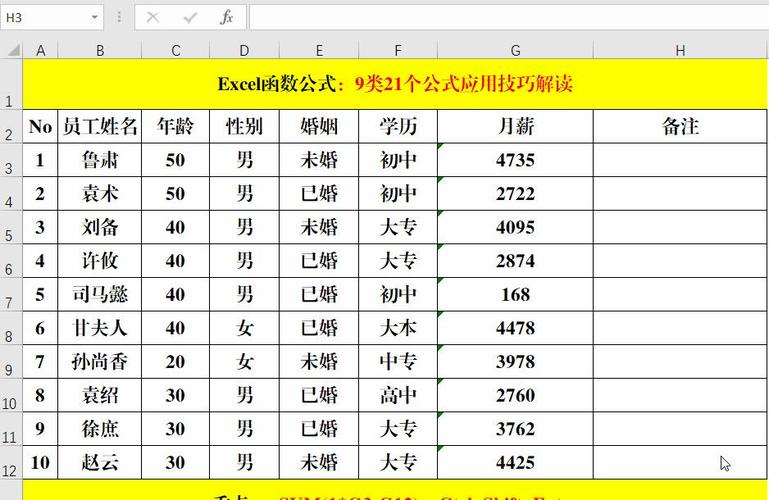Select column B header

(x=100, y=50)
